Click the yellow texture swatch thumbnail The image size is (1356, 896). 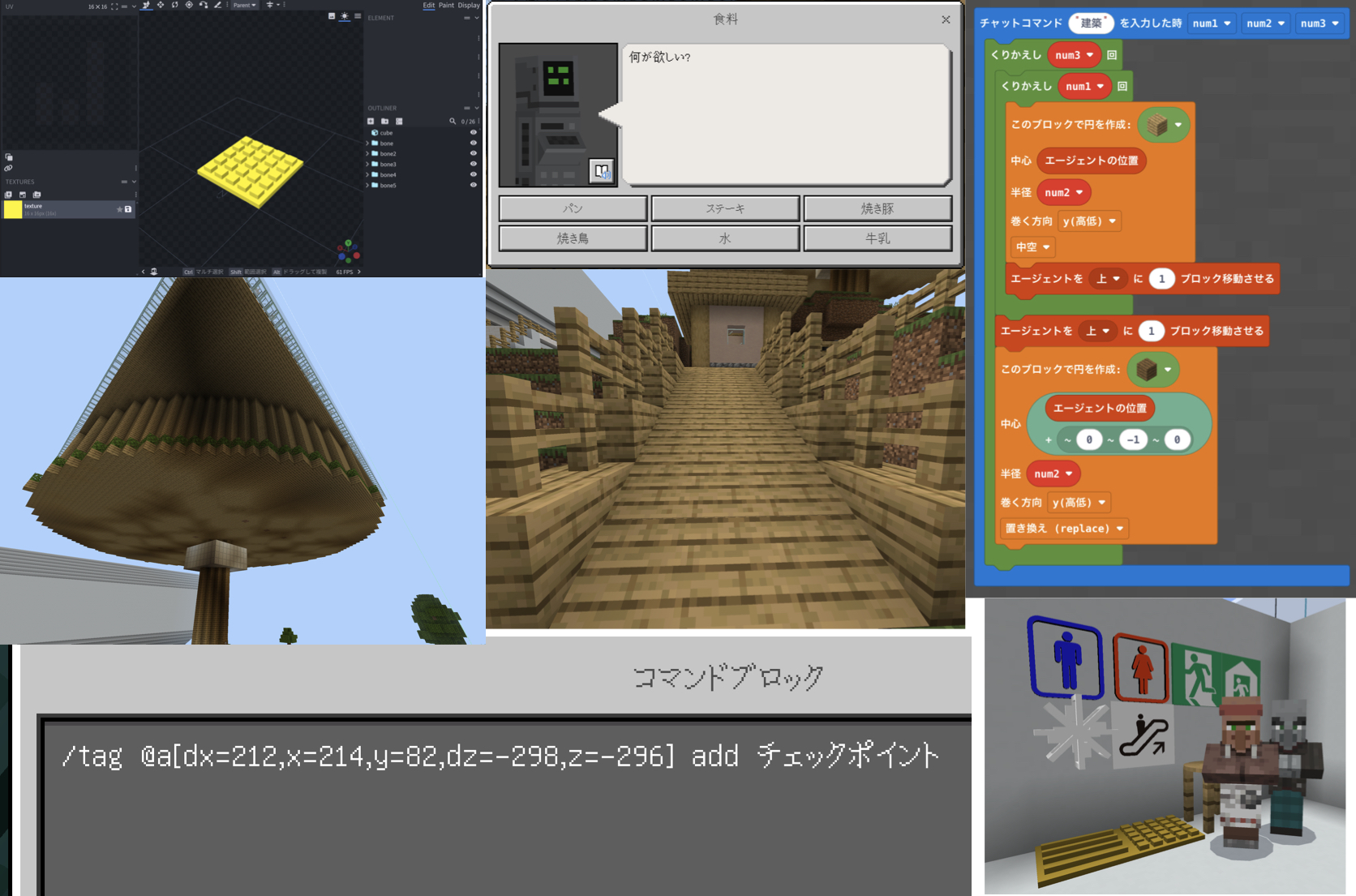(x=13, y=209)
